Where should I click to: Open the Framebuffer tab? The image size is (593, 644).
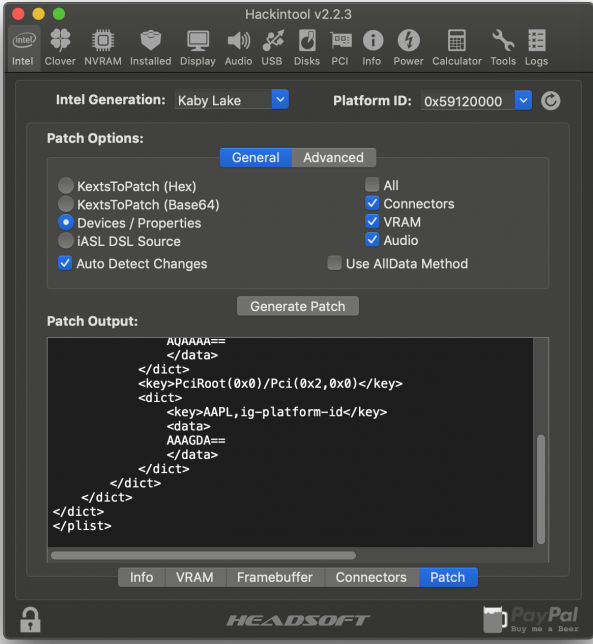[275, 577]
